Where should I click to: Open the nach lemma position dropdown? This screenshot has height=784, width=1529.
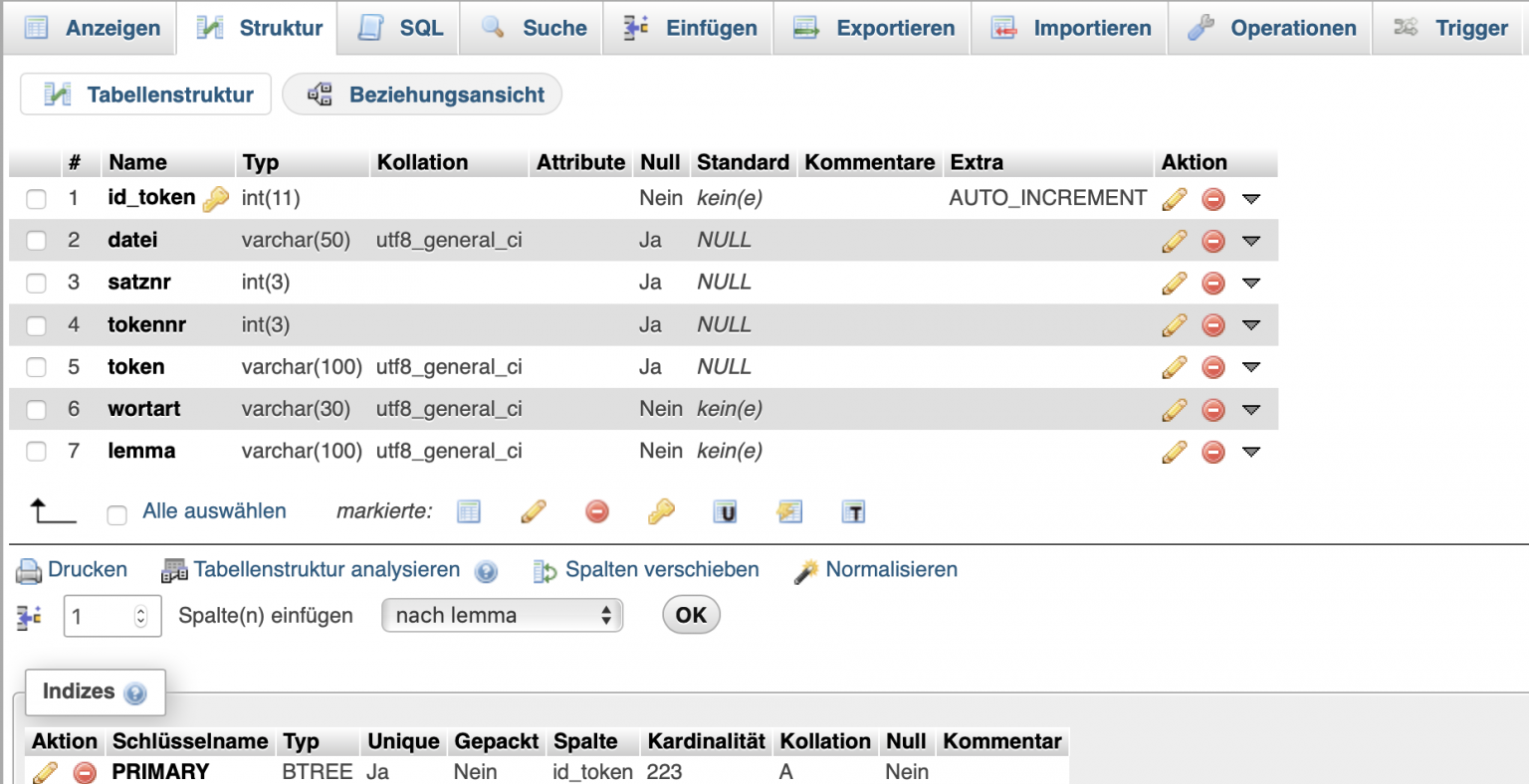click(502, 615)
